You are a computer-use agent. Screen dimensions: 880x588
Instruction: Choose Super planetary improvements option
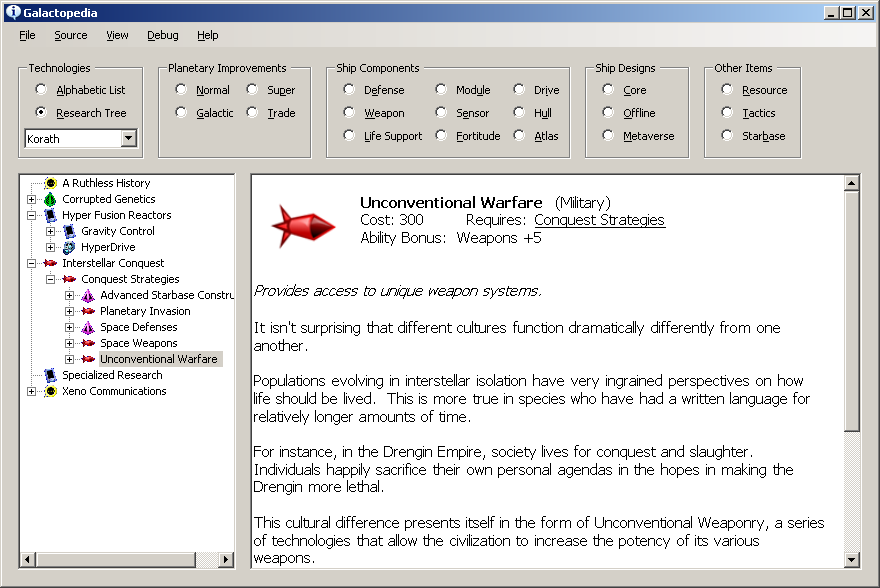pos(252,89)
